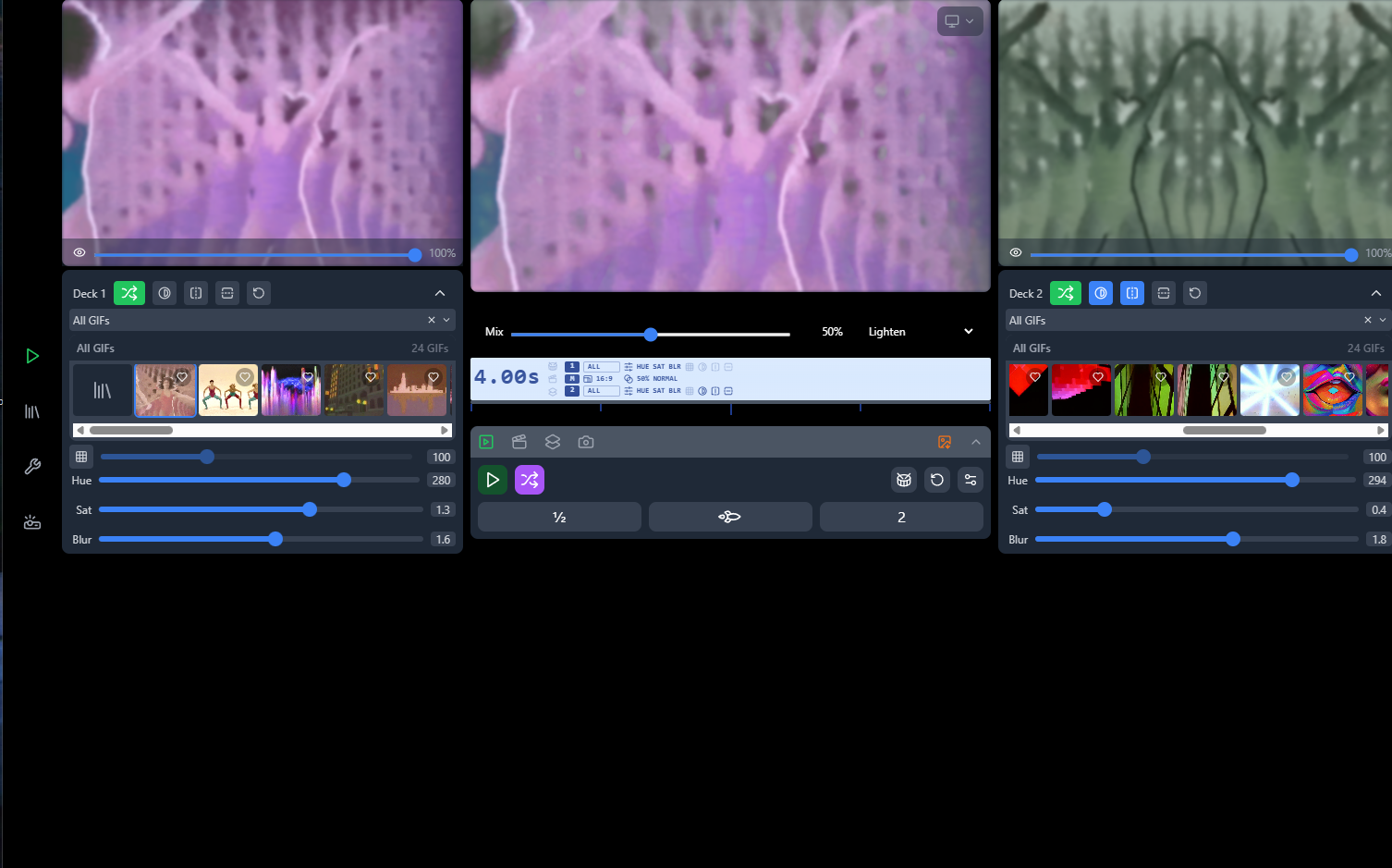Open the monitor output dropdown
This screenshot has height=868, width=1392.
click(959, 21)
